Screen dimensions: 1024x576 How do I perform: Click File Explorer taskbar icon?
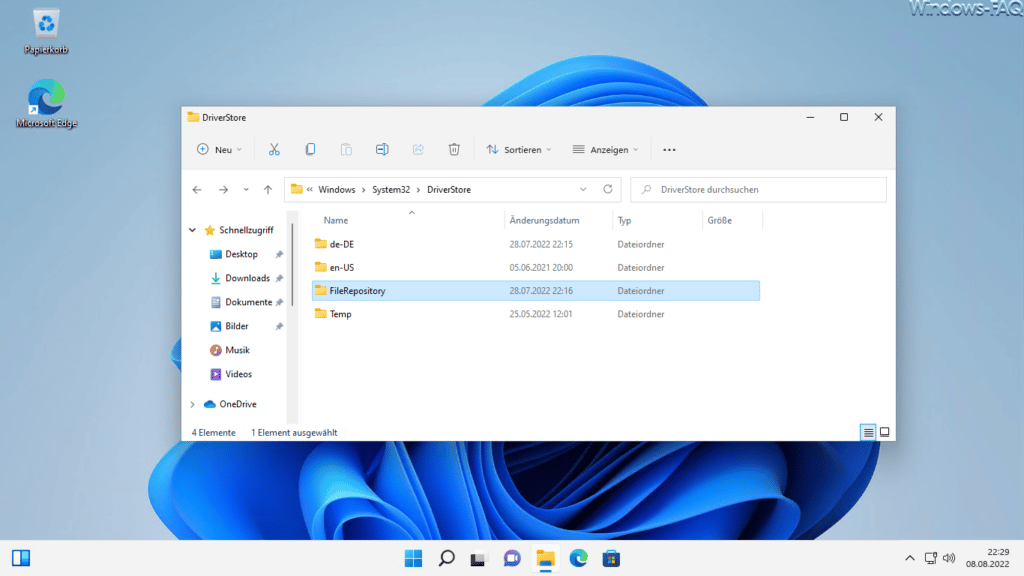point(545,558)
